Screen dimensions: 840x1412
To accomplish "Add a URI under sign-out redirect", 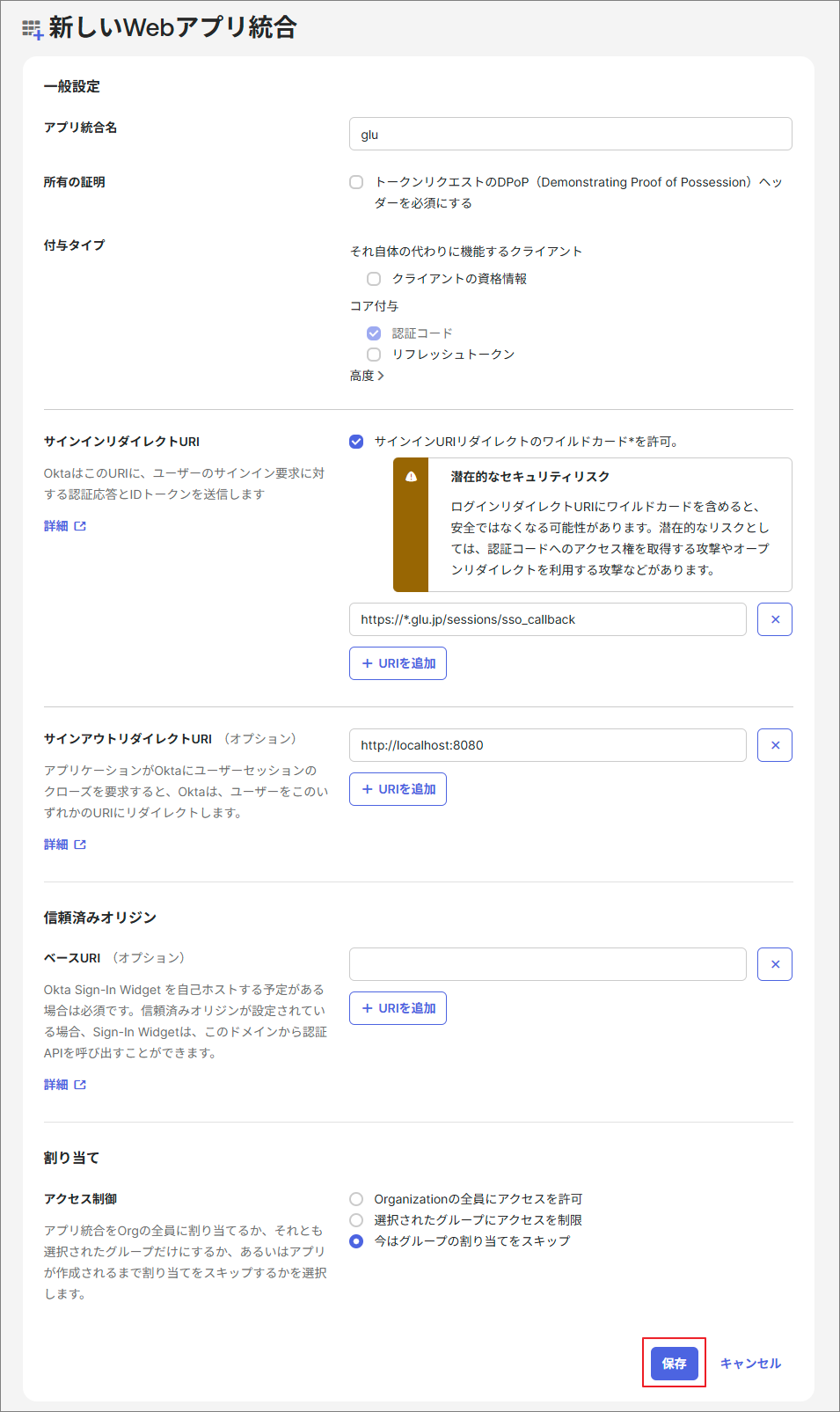I will 398,789.
